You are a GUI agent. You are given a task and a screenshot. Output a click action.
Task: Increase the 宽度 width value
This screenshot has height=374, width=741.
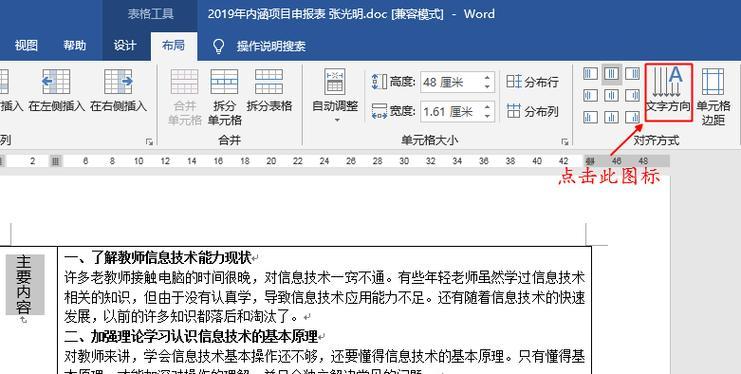(487, 107)
